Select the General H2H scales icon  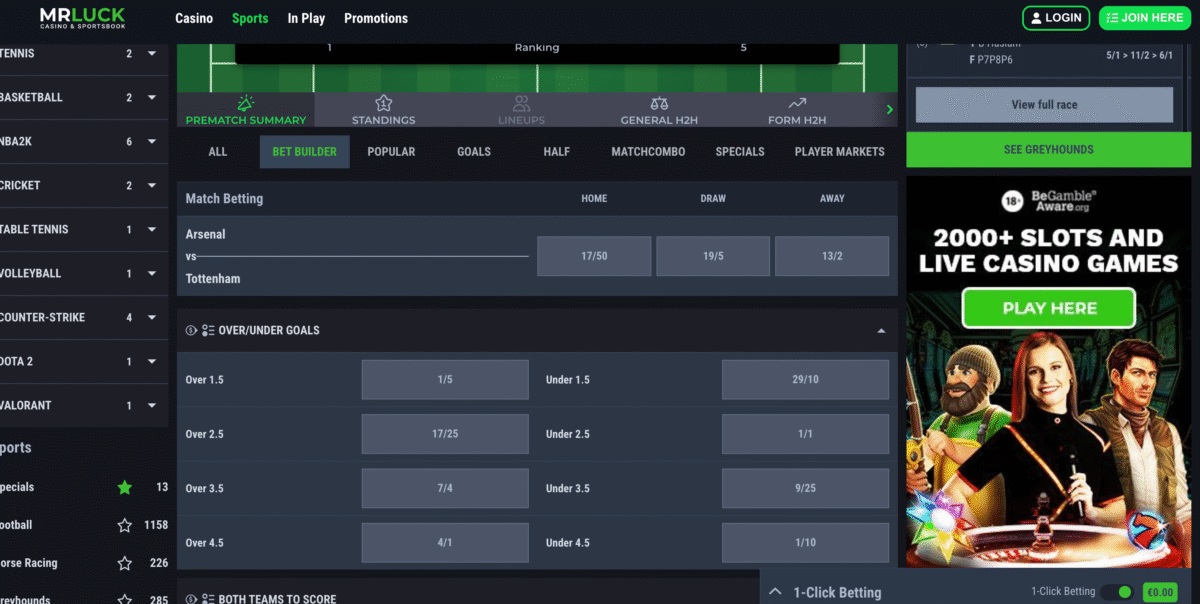(x=659, y=103)
